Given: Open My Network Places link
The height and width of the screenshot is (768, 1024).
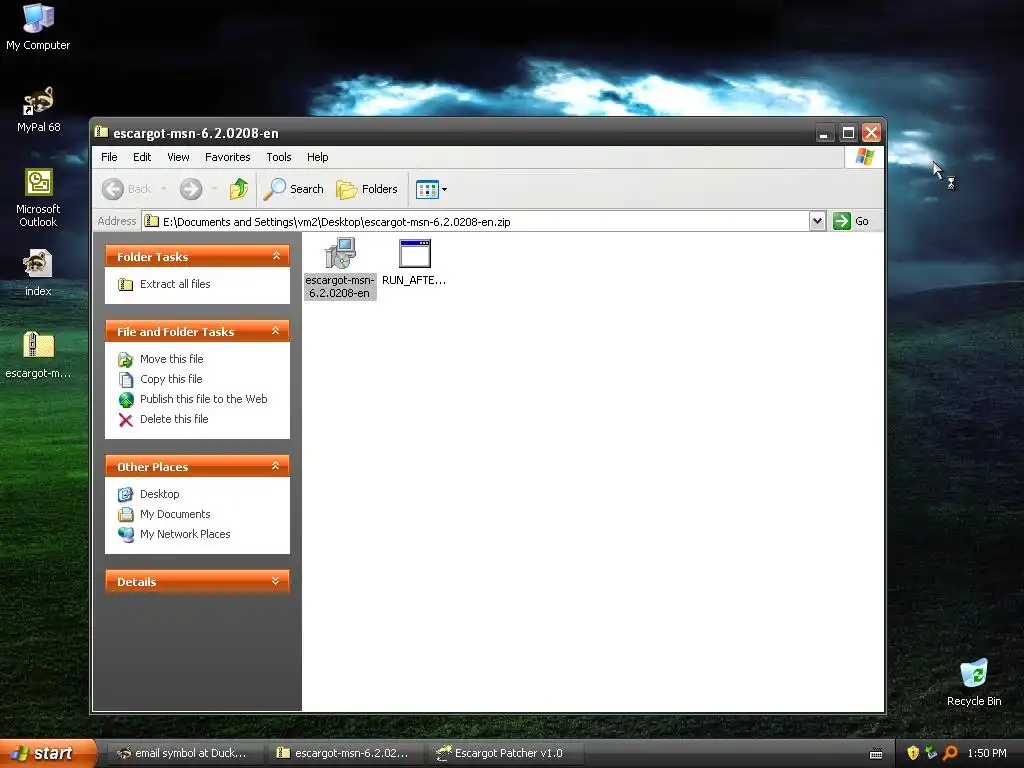Looking at the screenshot, I should [185, 534].
